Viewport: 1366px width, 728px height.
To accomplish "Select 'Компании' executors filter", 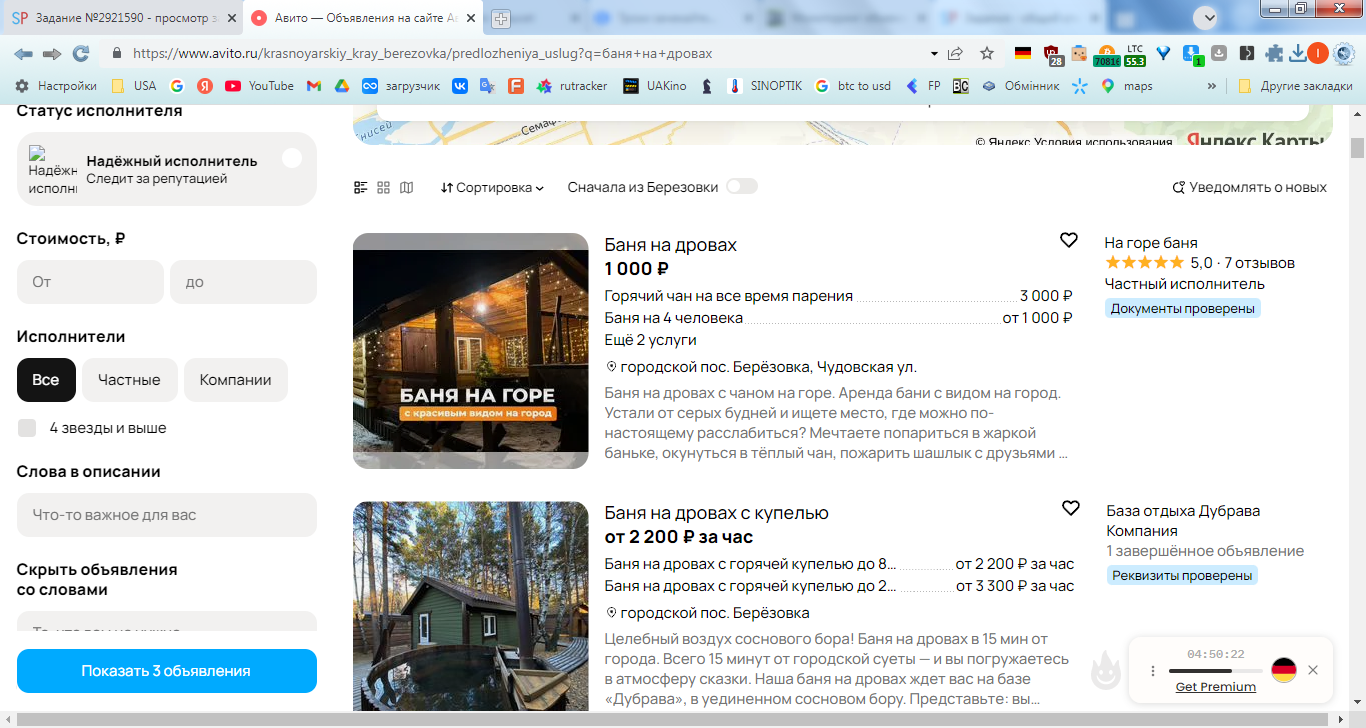I will coord(235,380).
